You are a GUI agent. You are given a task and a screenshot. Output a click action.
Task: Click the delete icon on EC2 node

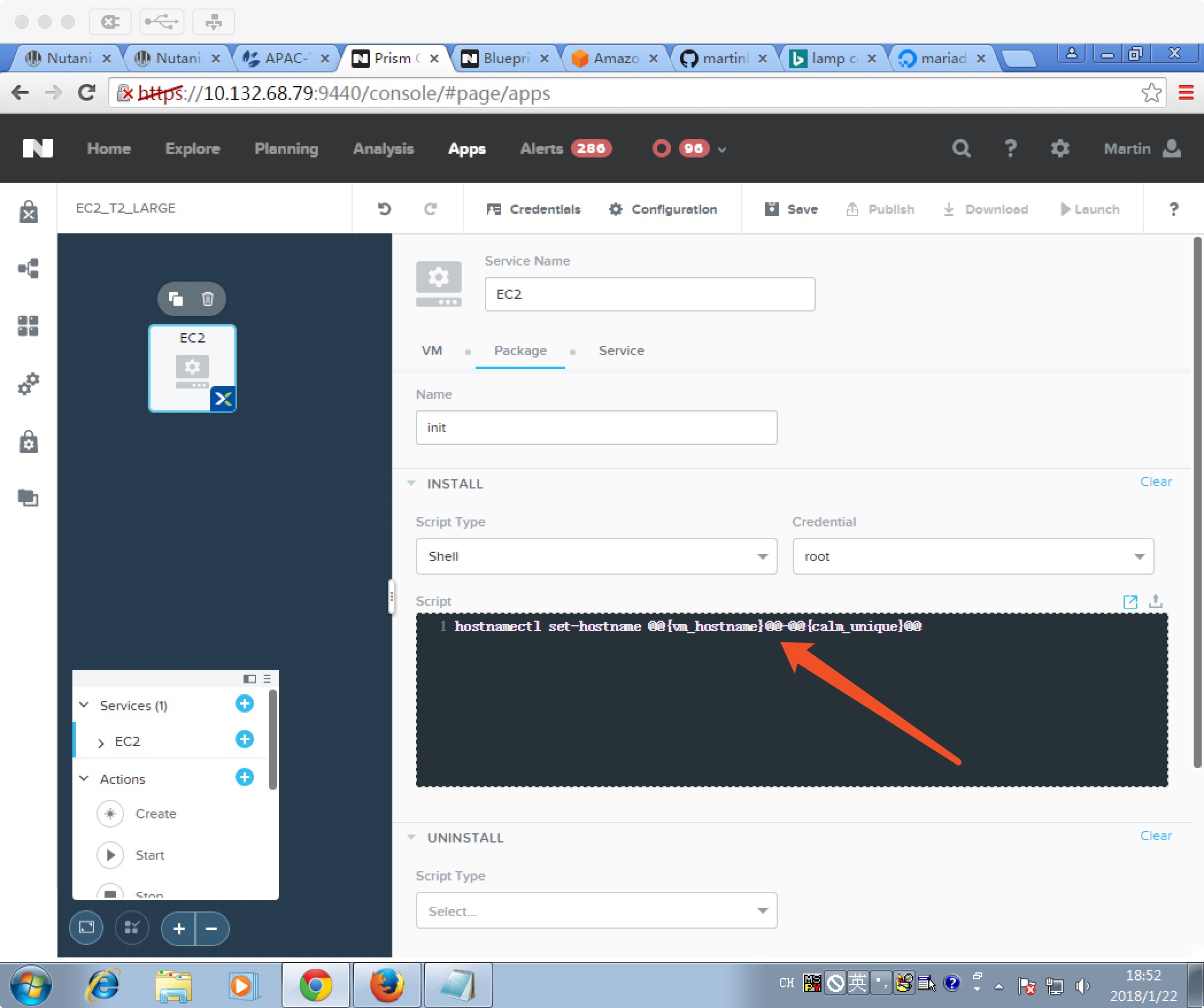[x=209, y=299]
